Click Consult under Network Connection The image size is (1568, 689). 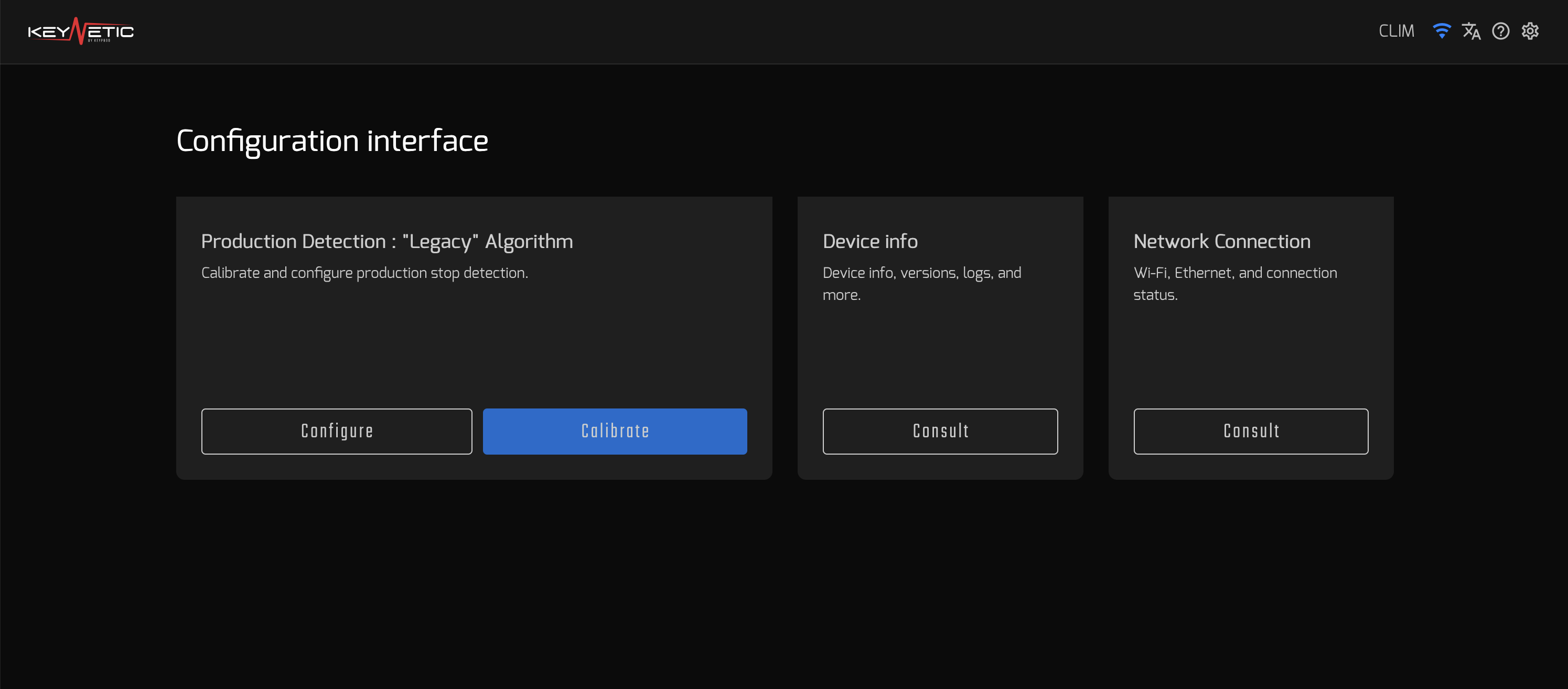tap(1251, 431)
